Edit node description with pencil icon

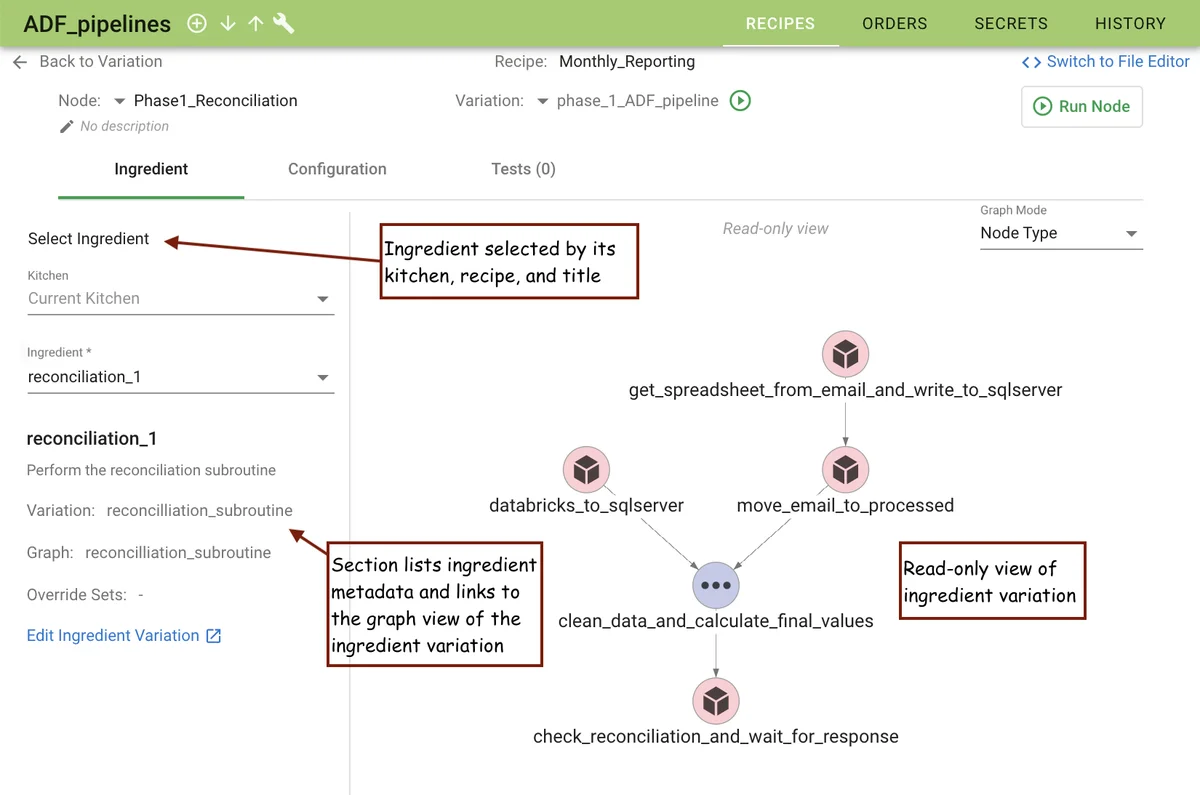(67, 126)
